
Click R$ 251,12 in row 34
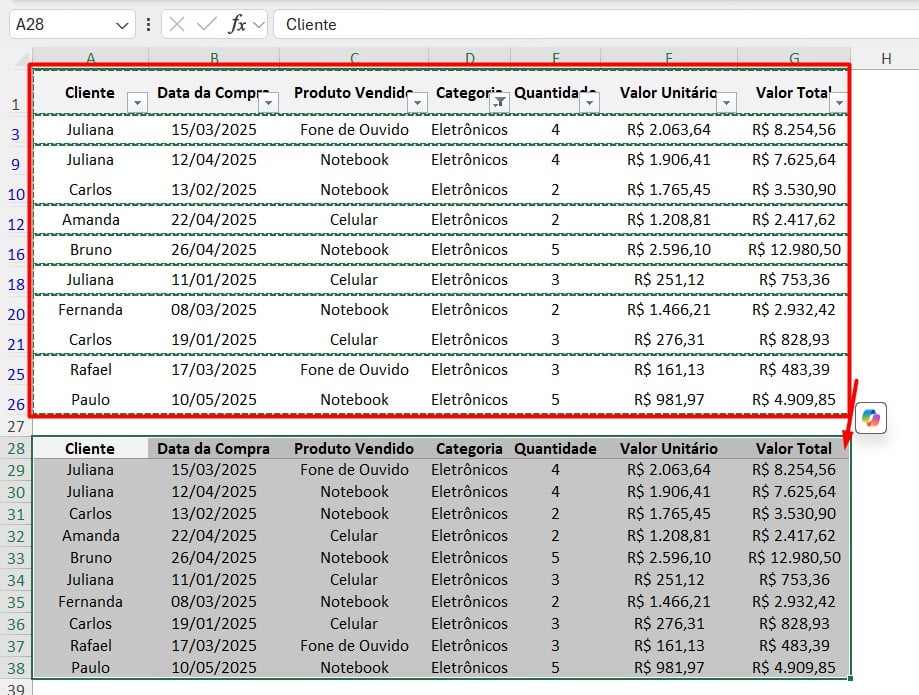pos(669,580)
